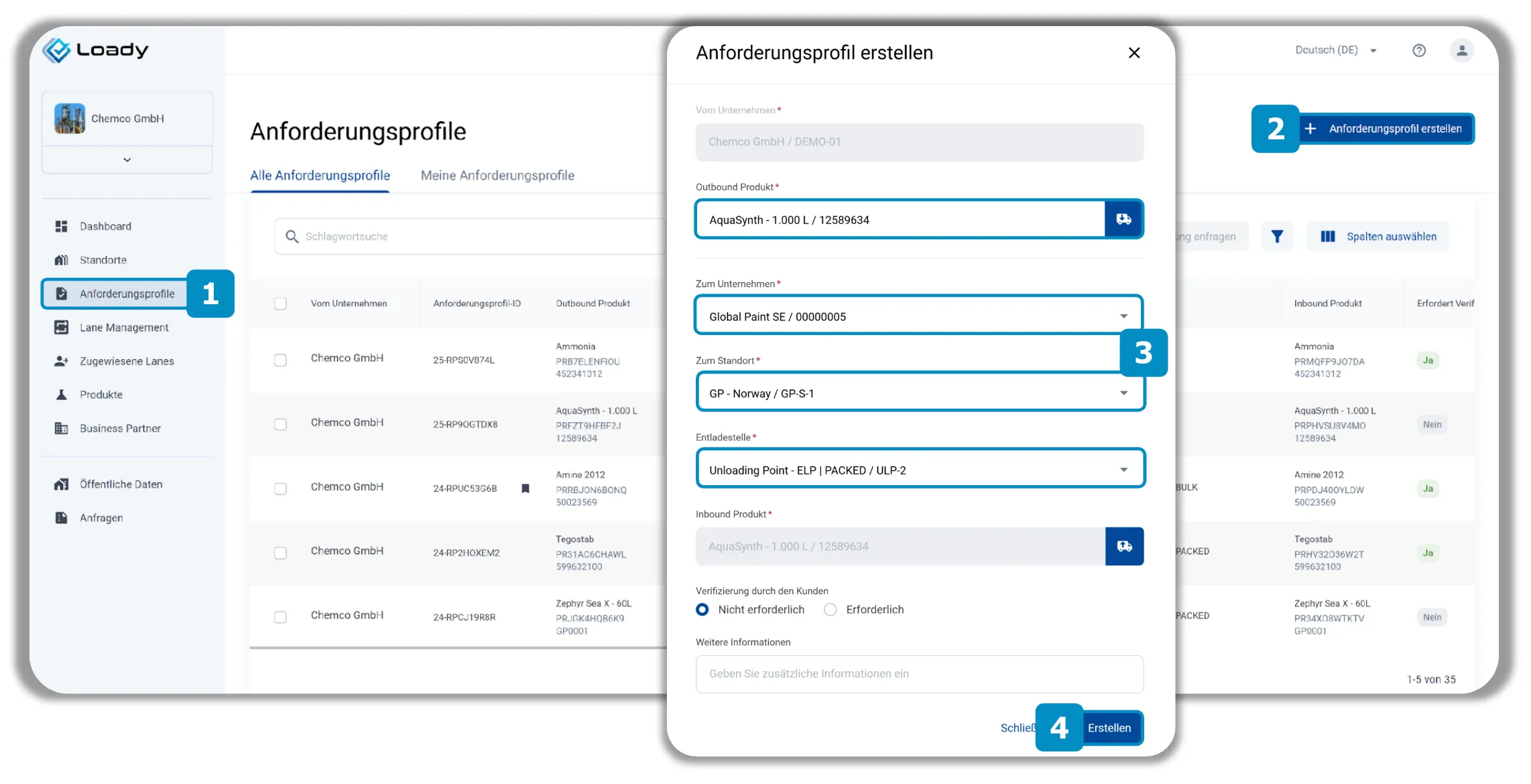1531x784 pixels.
Task: Click the Anforderungsprofile sidebar document icon
Action: coord(61,293)
